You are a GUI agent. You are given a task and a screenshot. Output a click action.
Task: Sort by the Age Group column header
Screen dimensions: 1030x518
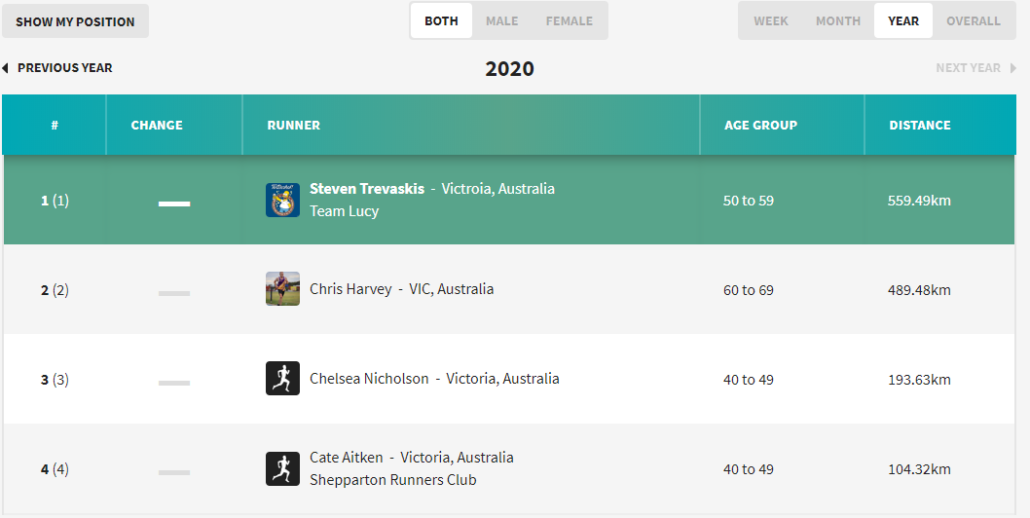(x=760, y=125)
